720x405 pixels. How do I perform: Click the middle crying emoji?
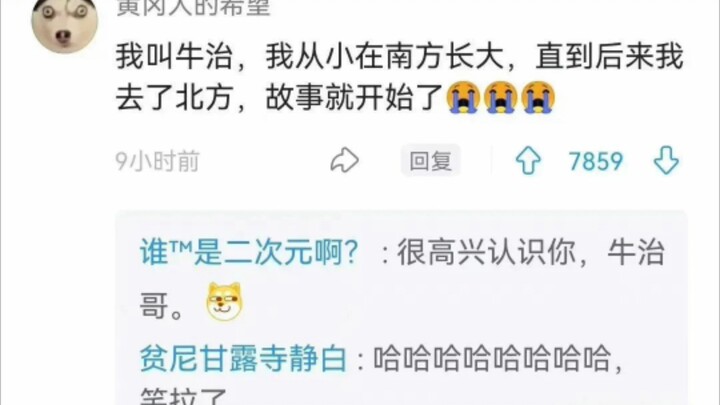501,97
